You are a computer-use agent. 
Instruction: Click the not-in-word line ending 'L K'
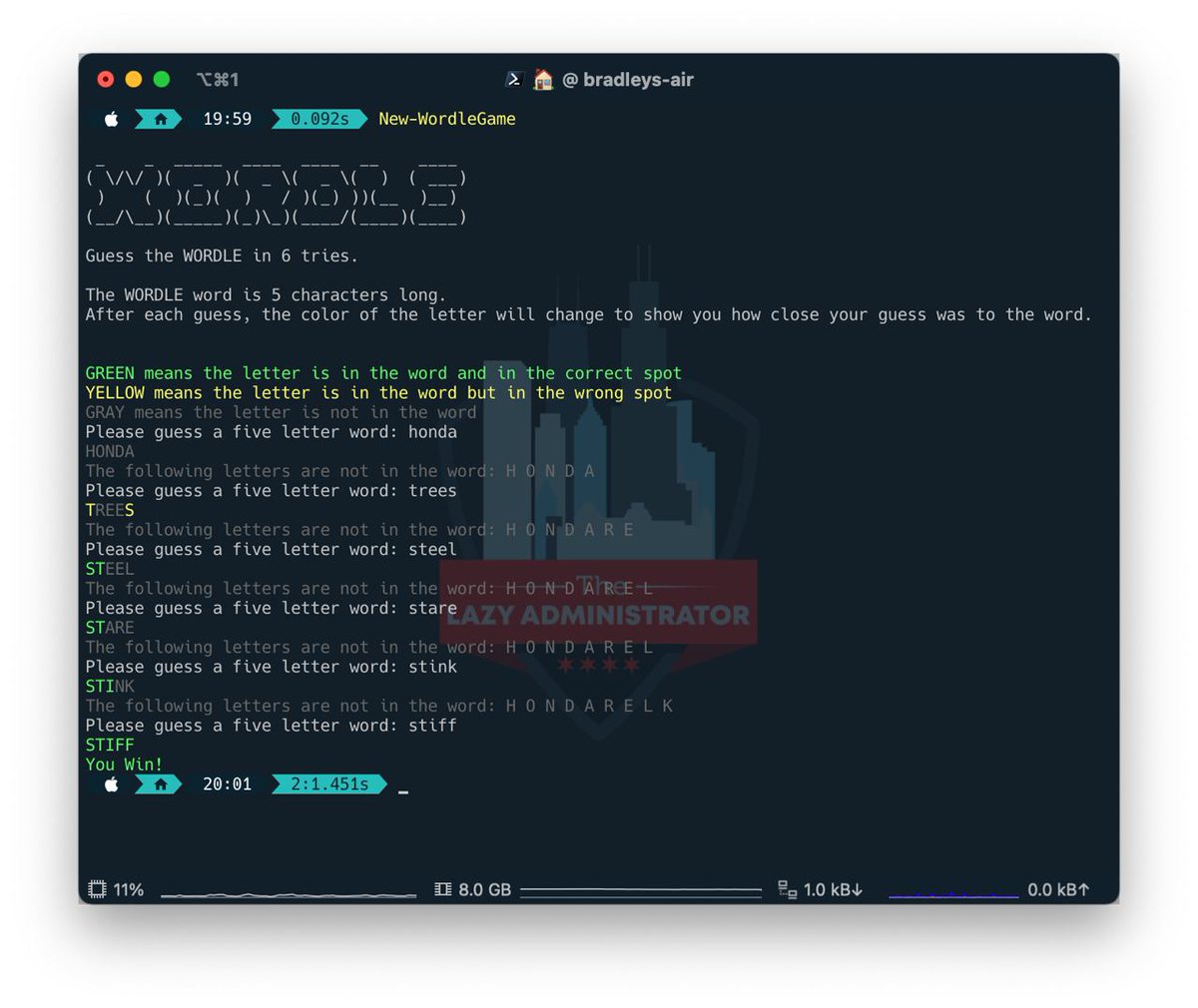coord(379,706)
